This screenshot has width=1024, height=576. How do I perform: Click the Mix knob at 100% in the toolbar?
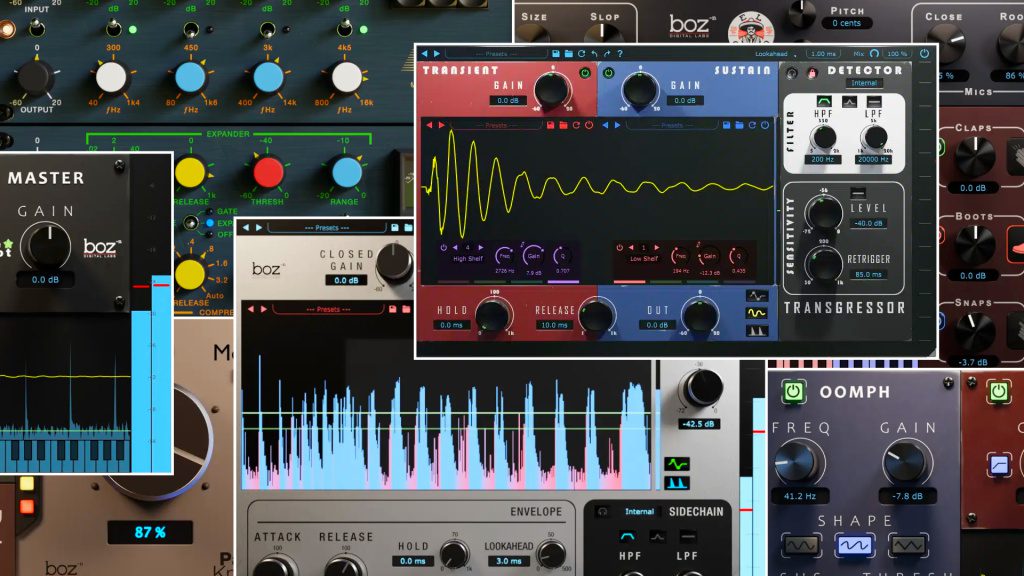pyautogui.click(x=874, y=51)
